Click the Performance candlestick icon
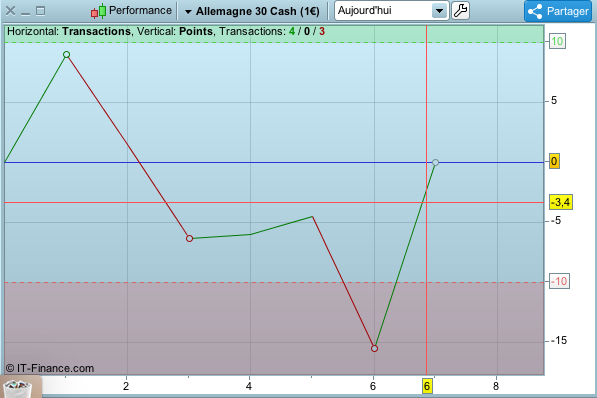The image size is (597, 398). [x=98, y=11]
